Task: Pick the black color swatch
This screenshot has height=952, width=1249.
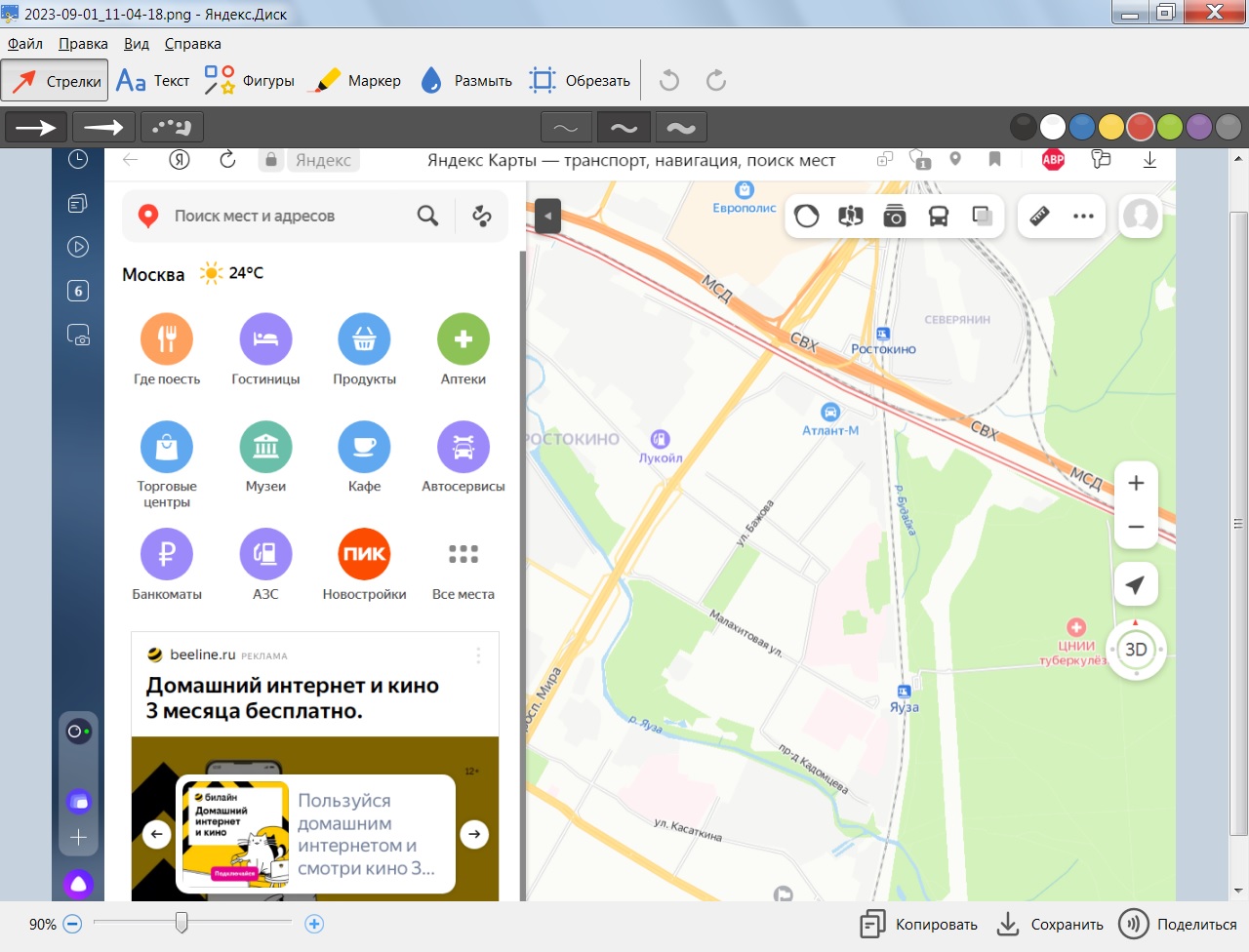Action: pyautogui.click(x=1023, y=127)
